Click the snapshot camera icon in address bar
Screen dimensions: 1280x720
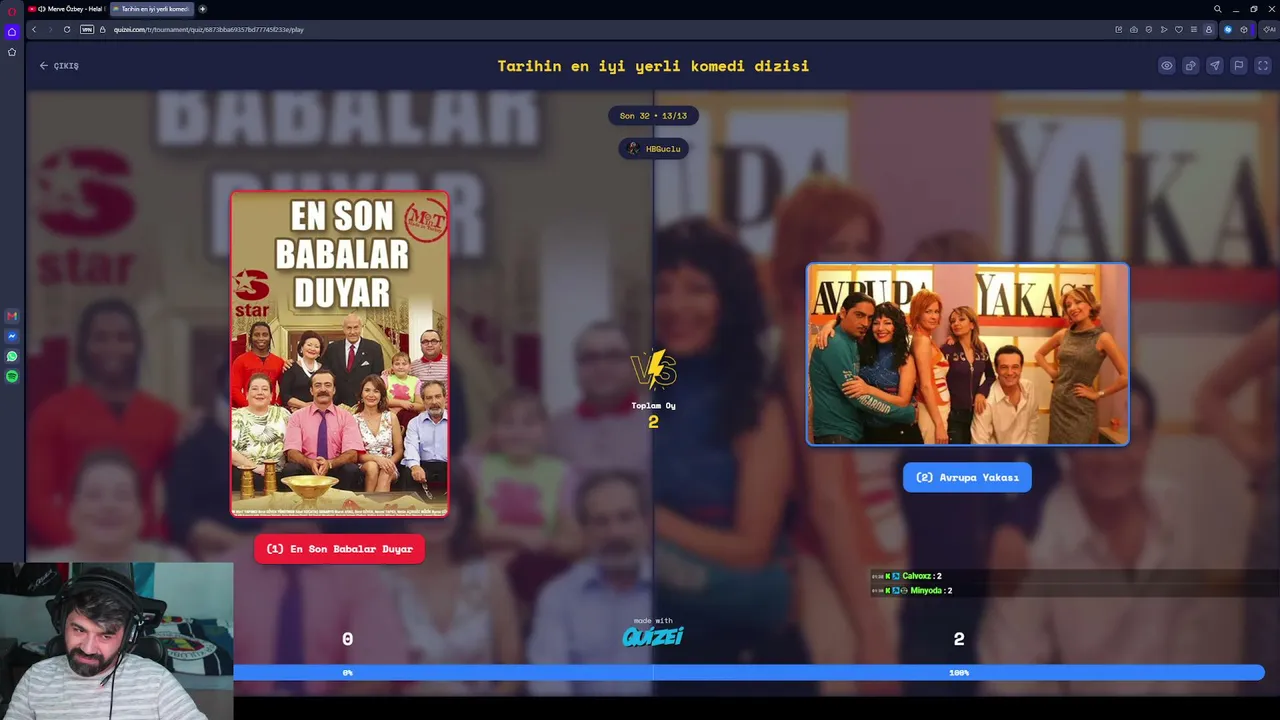click(x=1133, y=29)
